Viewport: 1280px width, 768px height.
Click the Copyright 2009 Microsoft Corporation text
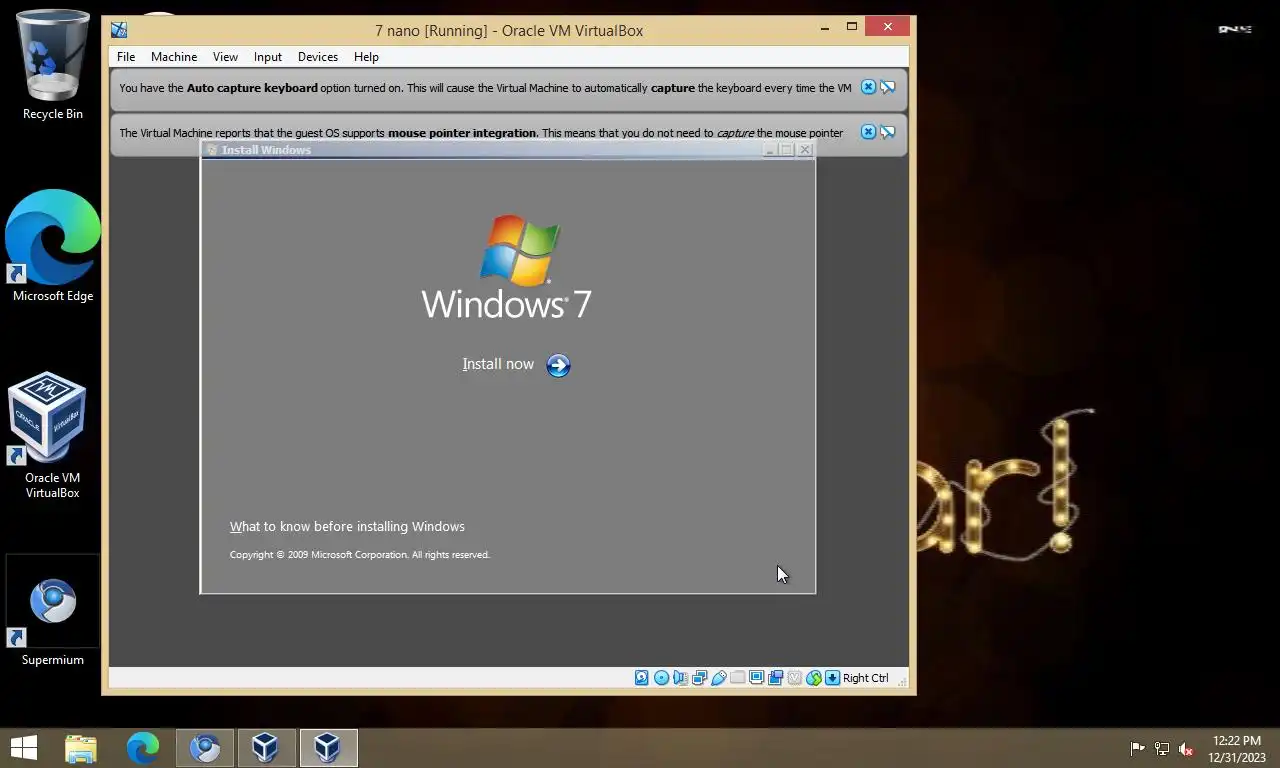[360, 554]
